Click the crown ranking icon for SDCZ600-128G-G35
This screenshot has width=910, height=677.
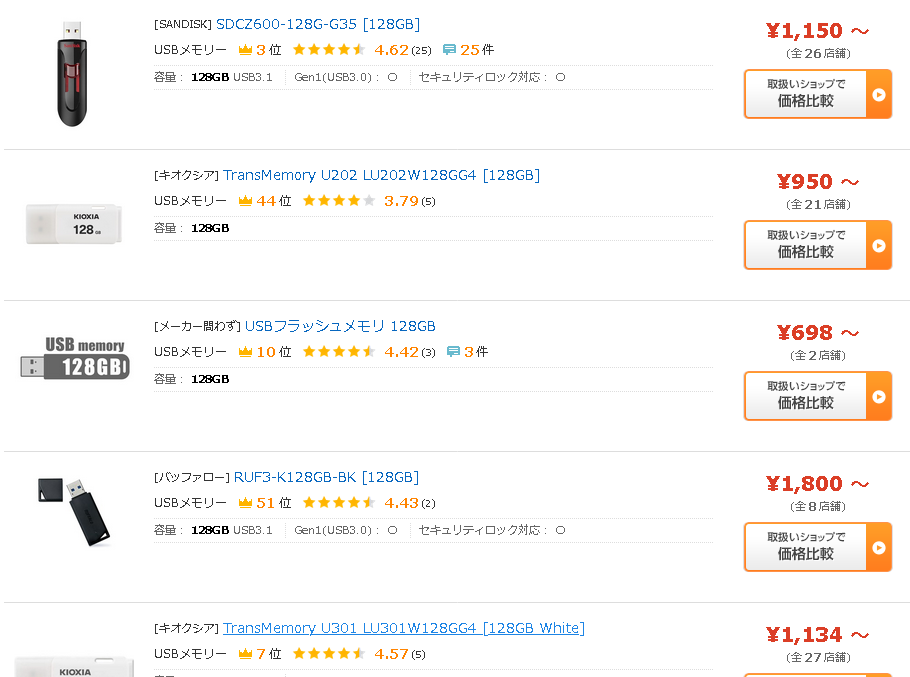click(245, 50)
